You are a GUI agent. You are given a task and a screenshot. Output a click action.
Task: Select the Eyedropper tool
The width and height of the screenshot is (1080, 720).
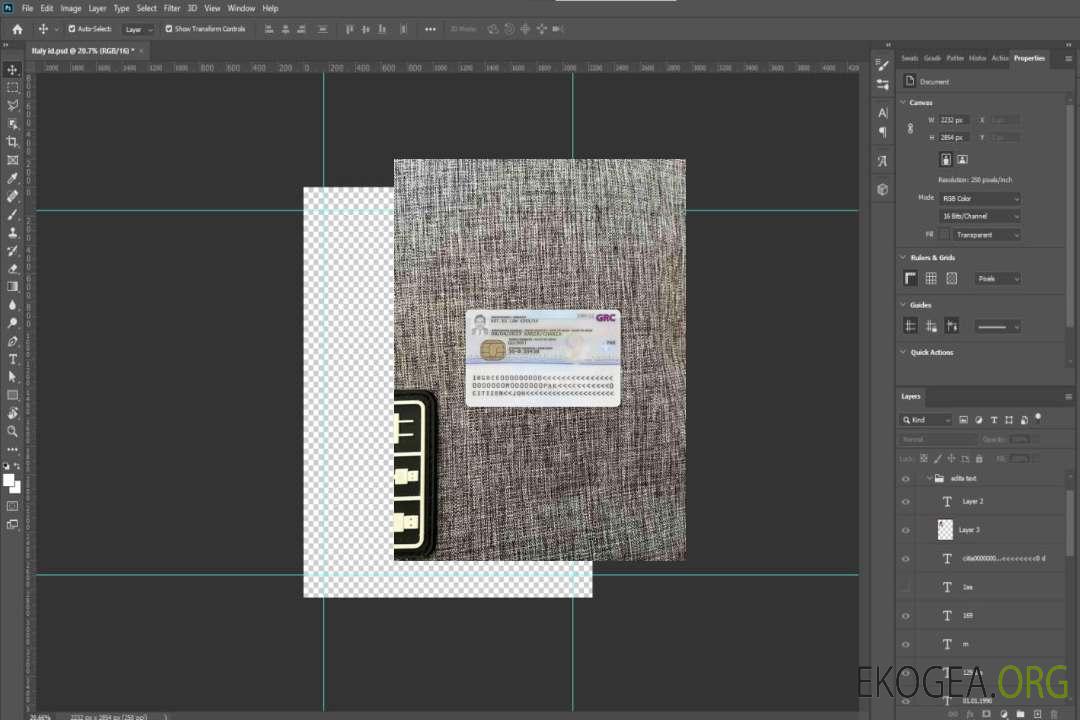13,178
